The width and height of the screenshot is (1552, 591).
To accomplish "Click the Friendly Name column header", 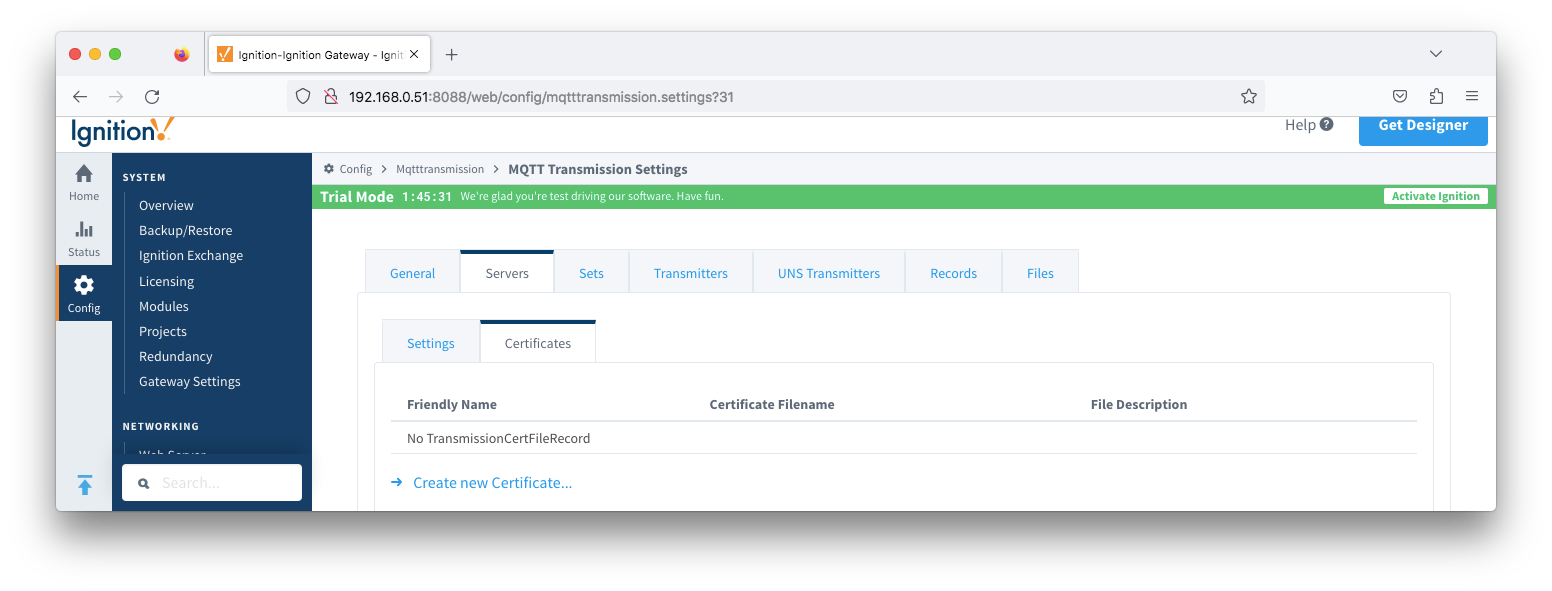I will [452, 405].
